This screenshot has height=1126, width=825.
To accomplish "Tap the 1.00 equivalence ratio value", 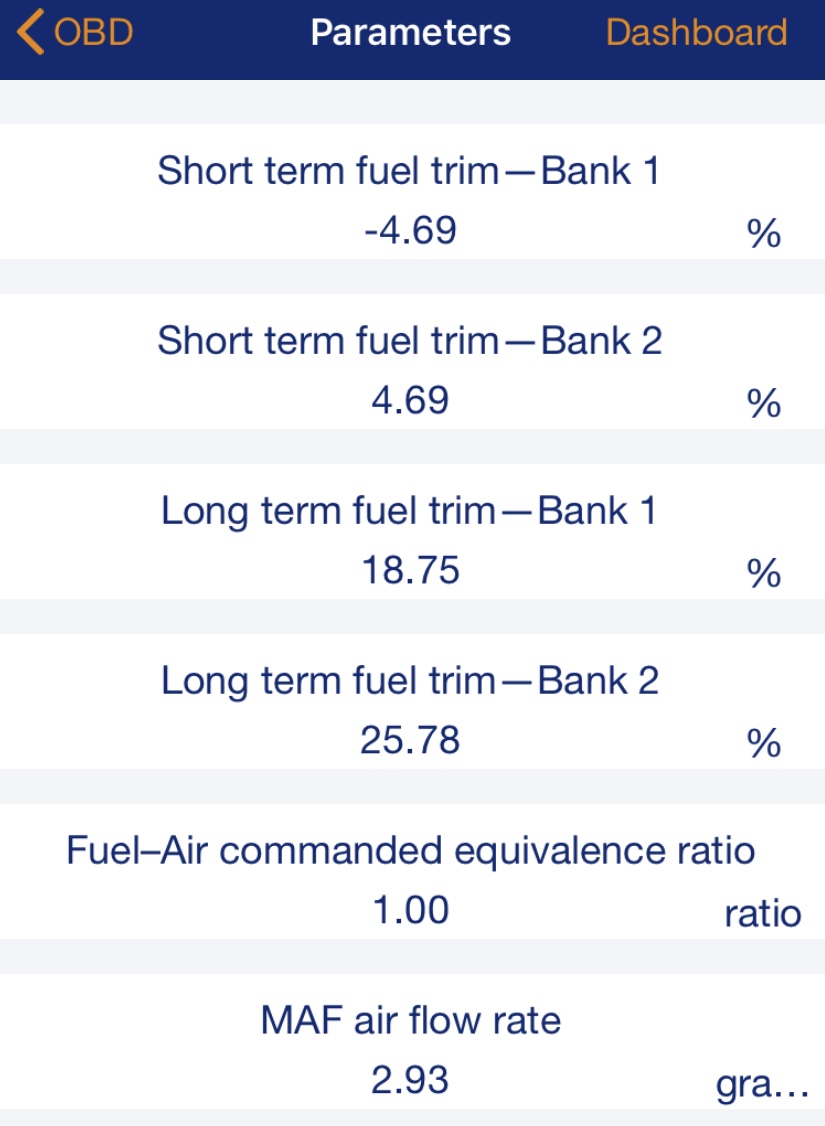I will coord(410,911).
